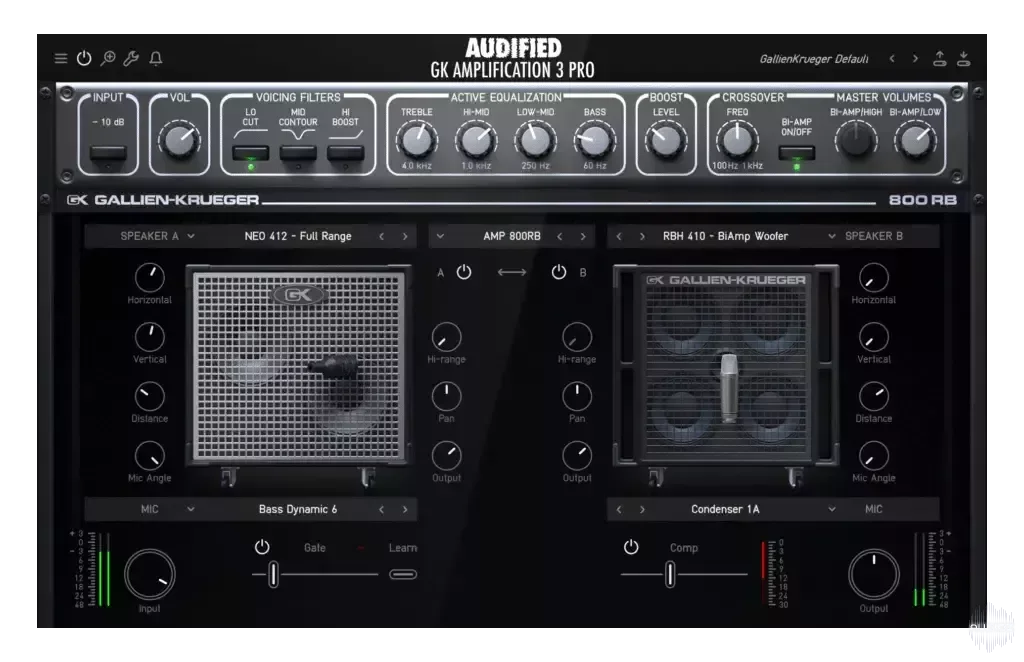Click the LOW-MID 250 Hz knob

536,140
